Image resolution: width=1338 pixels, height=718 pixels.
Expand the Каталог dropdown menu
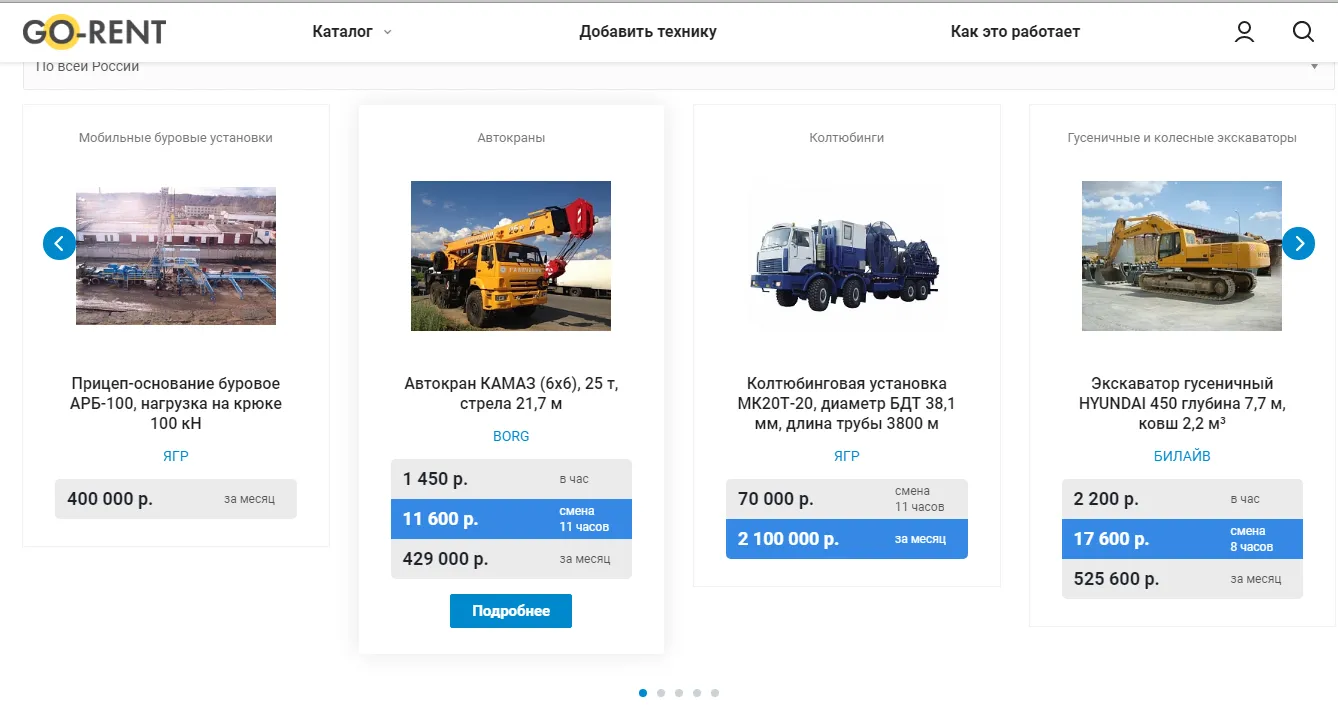pos(352,32)
